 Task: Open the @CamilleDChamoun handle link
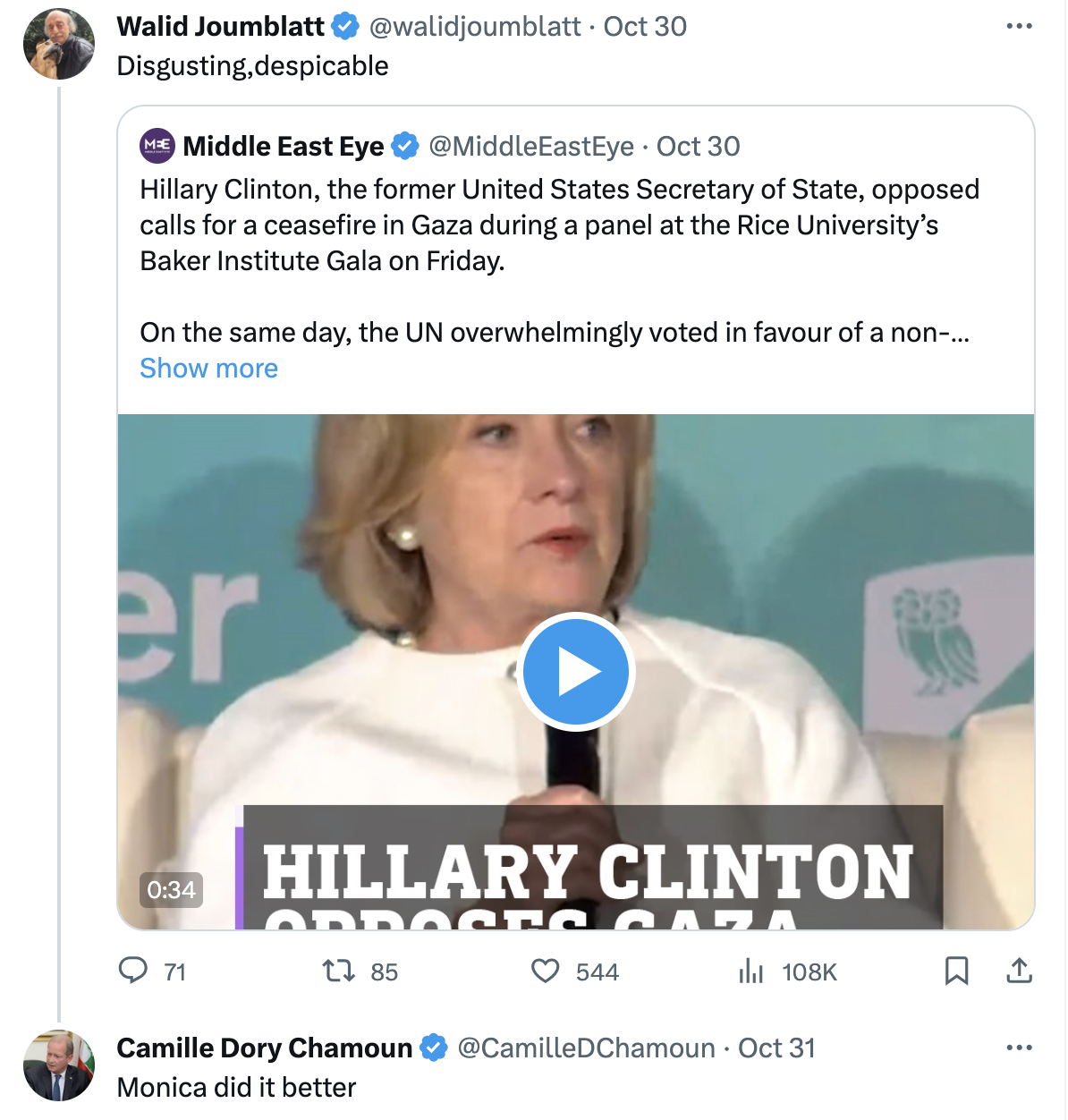pos(586,1048)
